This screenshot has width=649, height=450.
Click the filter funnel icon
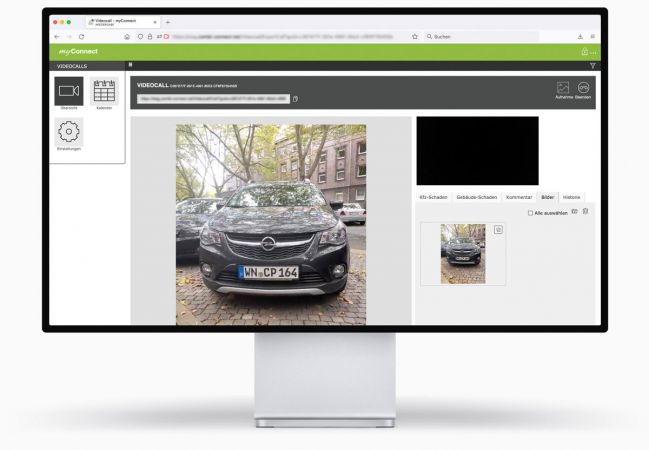[593, 66]
